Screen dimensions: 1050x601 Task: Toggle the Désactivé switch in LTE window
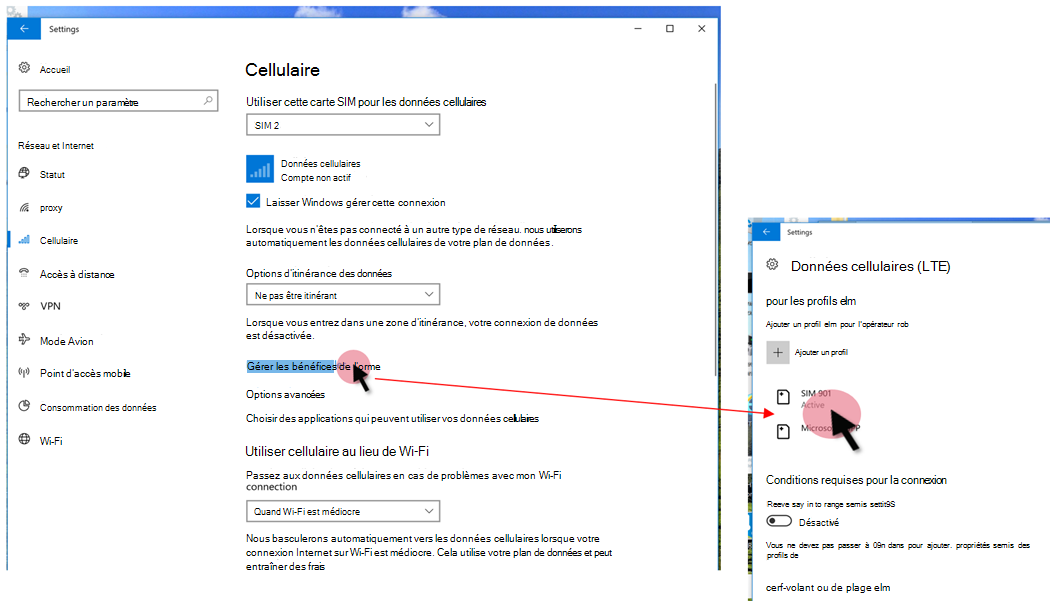click(x=779, y=521)
